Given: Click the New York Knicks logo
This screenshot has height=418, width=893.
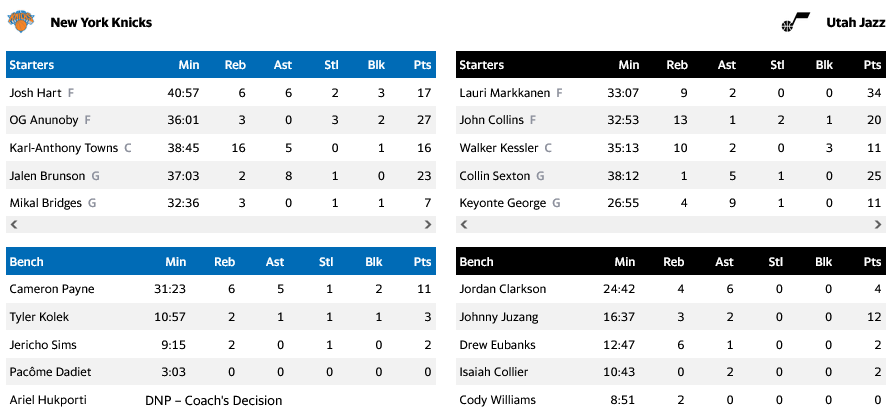Looking at the screenshot, I should coord(21,21).
